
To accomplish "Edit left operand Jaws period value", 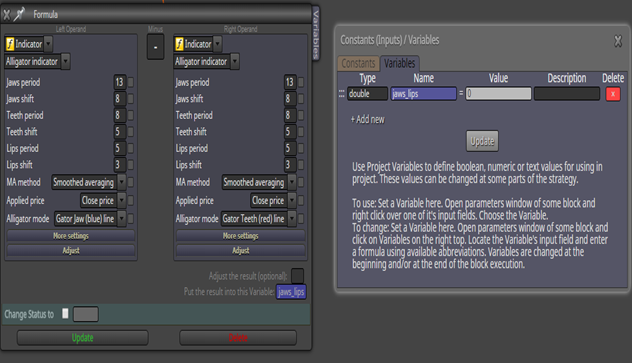I will [120, 82].
